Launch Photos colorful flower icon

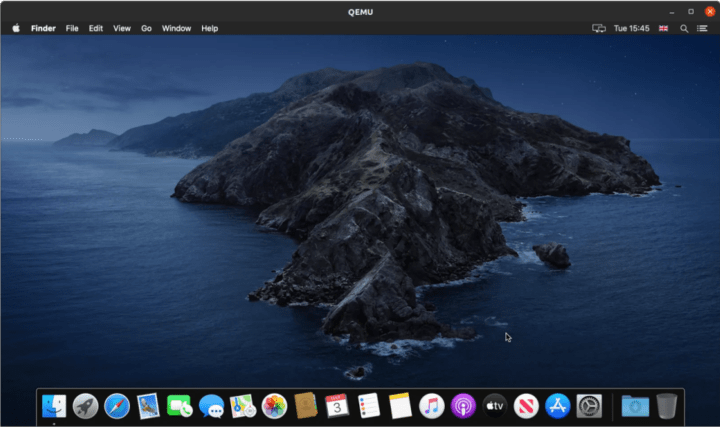click(x=274, y=406)
